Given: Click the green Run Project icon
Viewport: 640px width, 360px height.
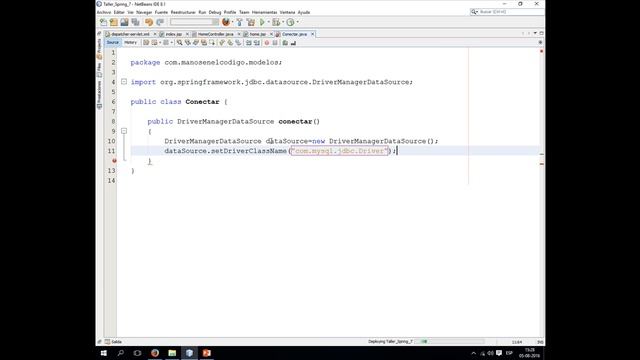Looking at the screenshot, I should pos(262,22).
